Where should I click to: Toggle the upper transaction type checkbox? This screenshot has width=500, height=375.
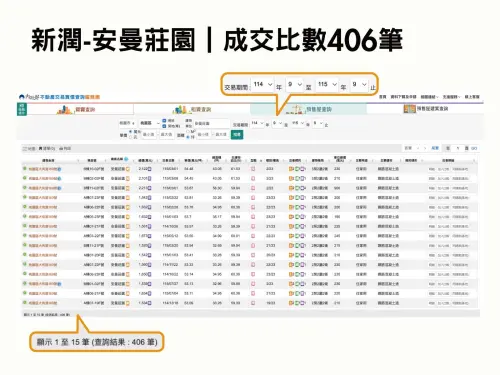click(x=164, y=121)
